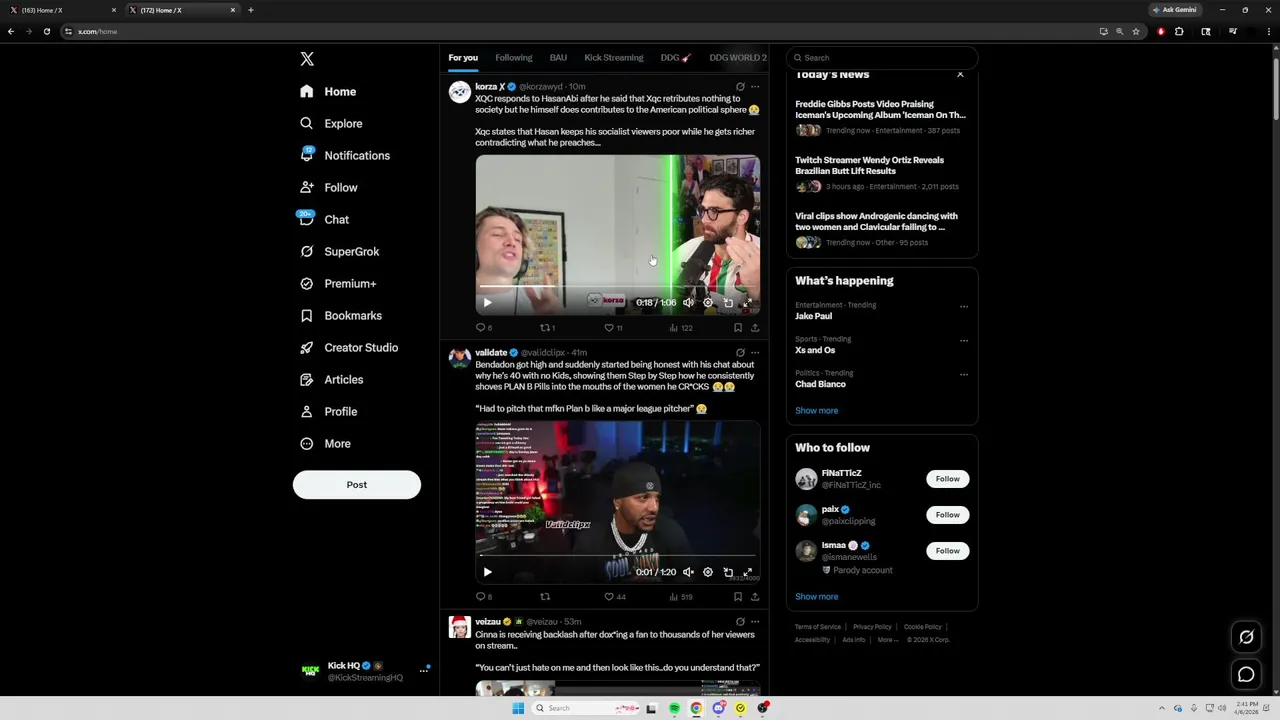Play the korza XQC video
Image resolution: width=1280 pixels, height=720 pixels.
click(487, 302)
